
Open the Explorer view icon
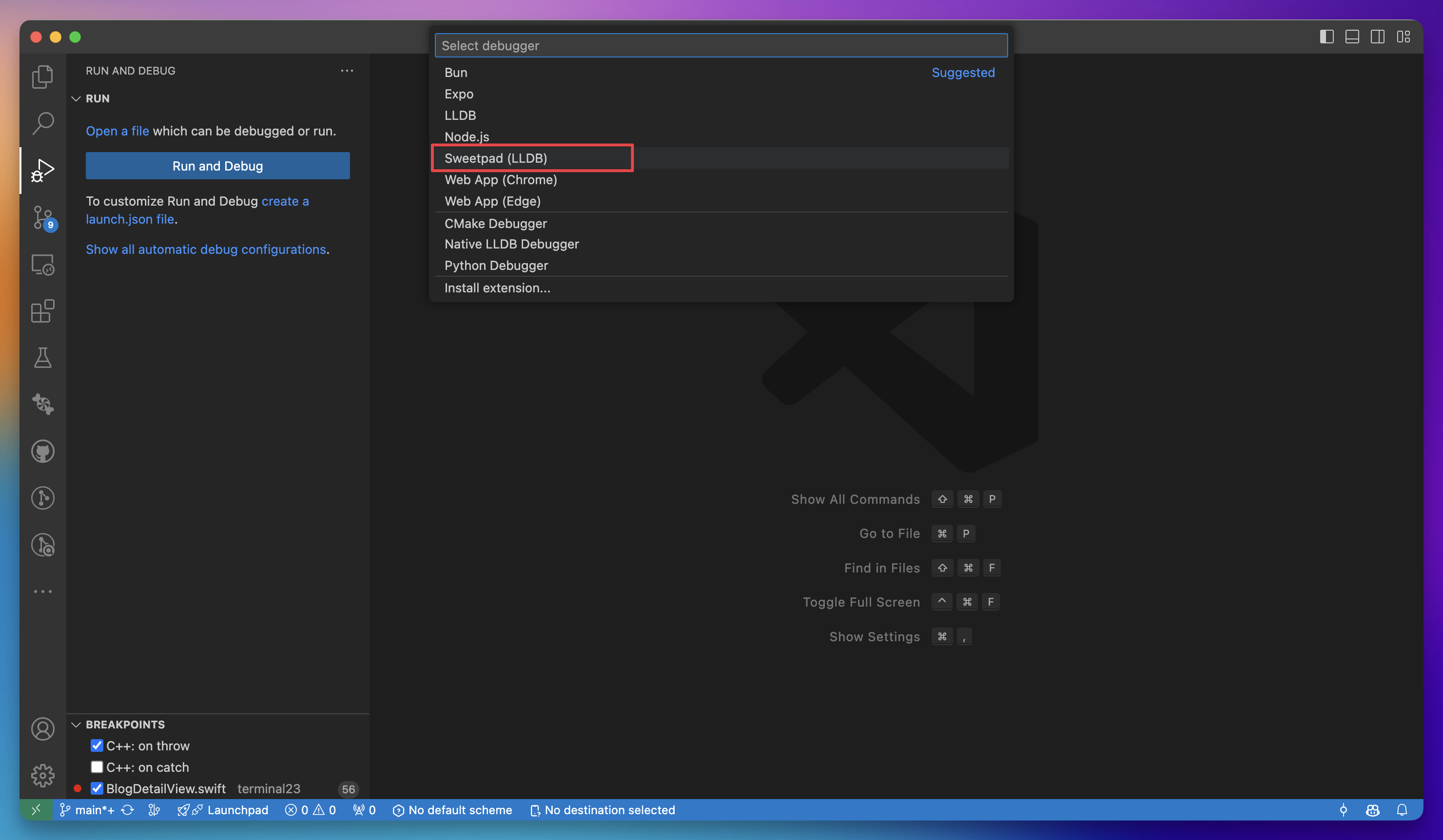[x=42, y=76]
